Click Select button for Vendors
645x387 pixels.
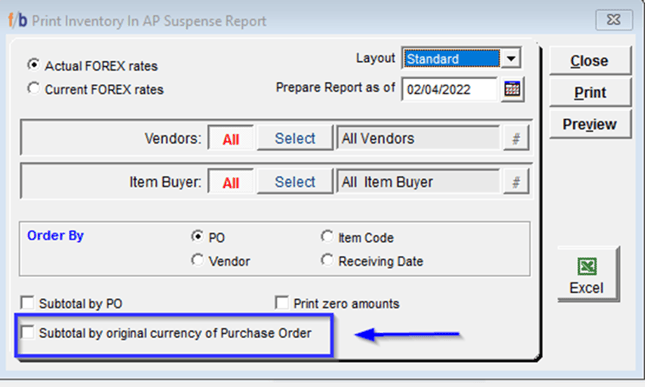[x=295, y=138]
